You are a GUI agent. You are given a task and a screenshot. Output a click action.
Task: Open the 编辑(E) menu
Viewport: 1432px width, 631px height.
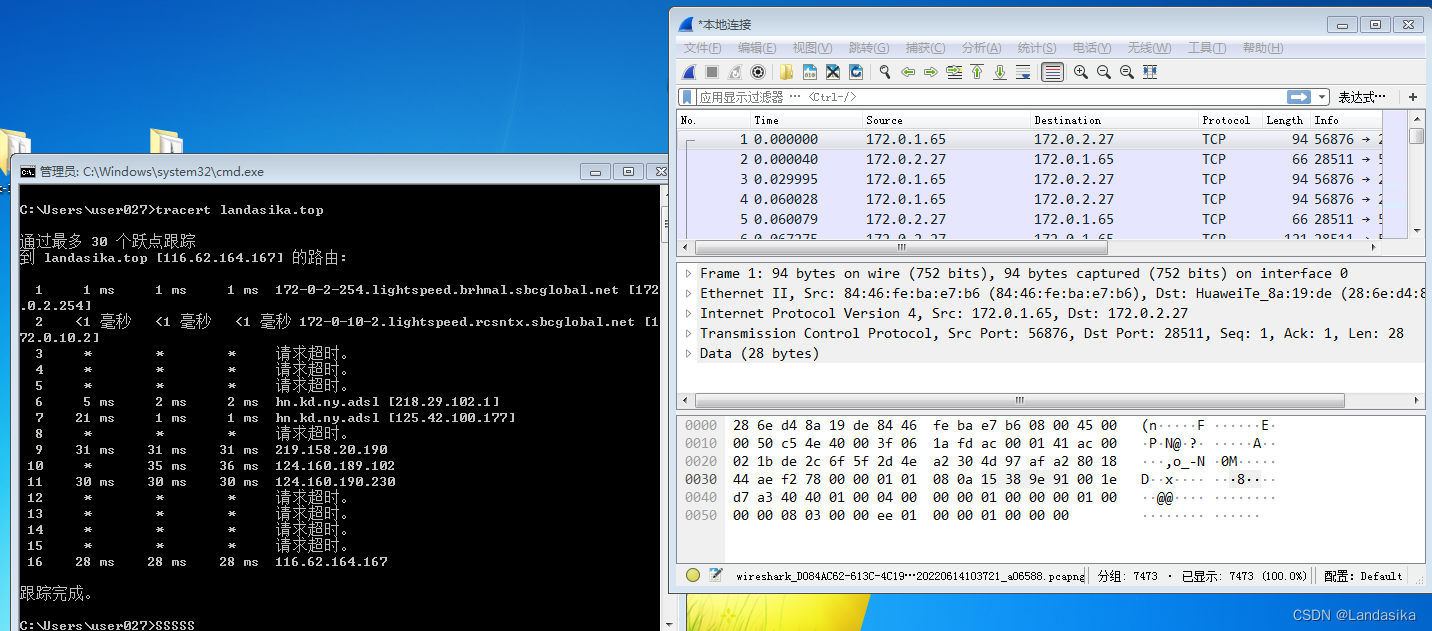click(757, 48)
